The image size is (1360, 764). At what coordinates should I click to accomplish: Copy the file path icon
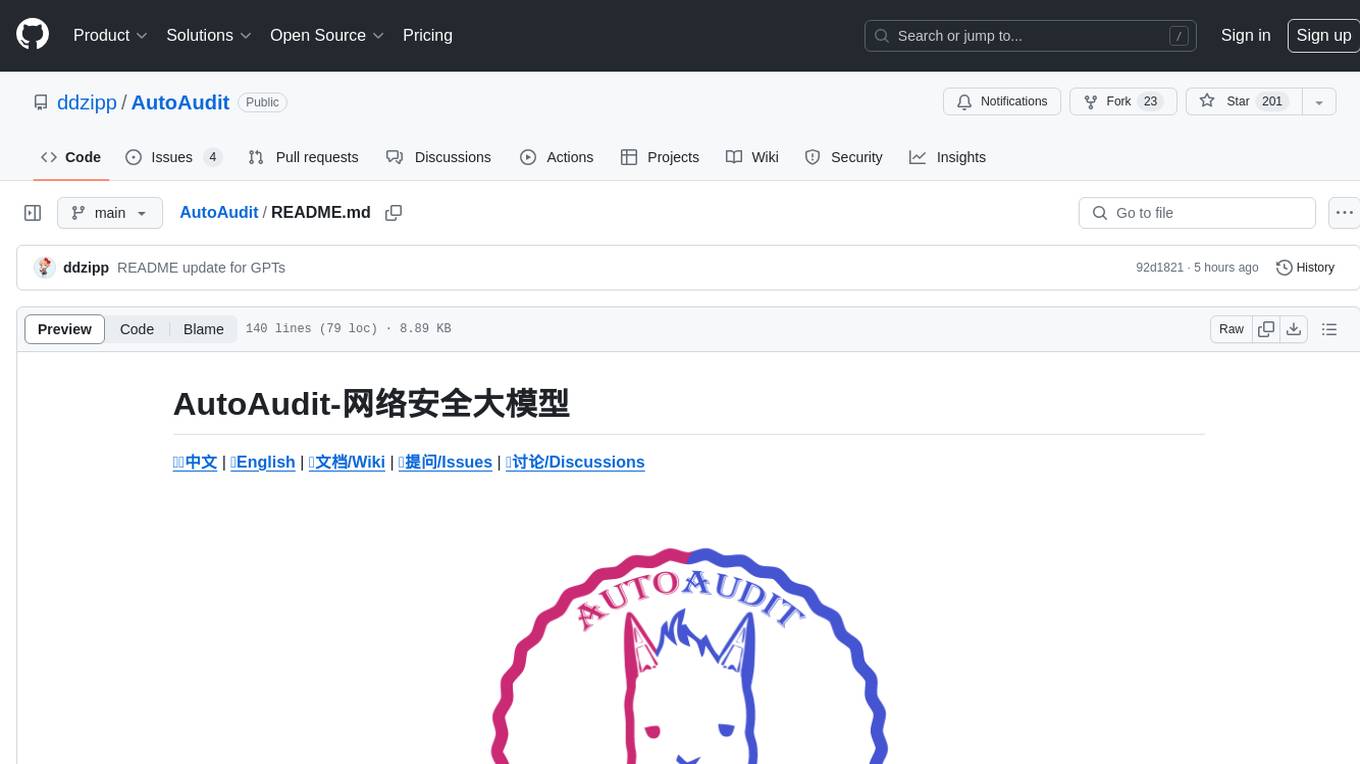(394, 213)
